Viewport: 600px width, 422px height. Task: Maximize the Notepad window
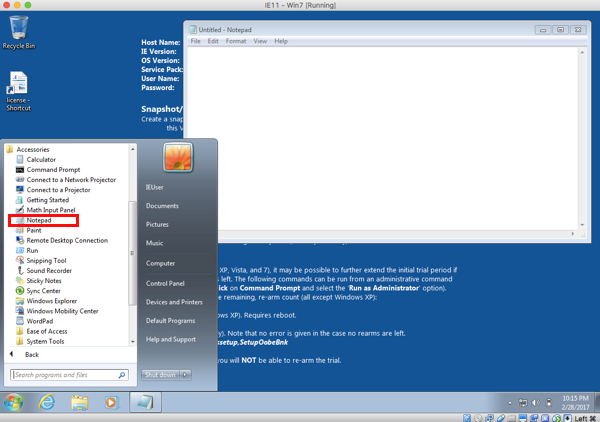tap(561, 30)
